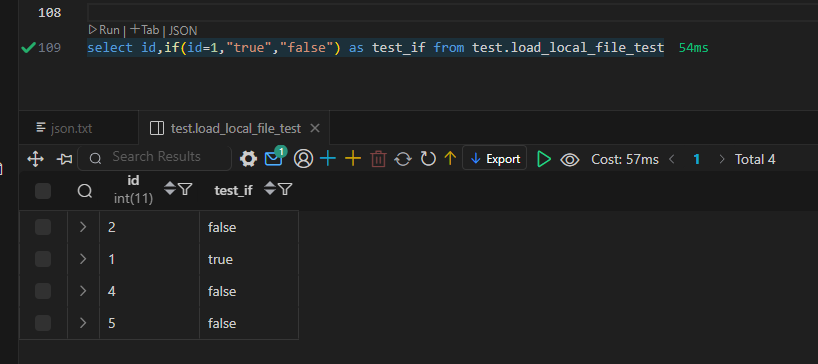Image resolution: width=818 pixels, height=364 pixels.
Task: Click the yellow plus icon
Action: [353, 159]
